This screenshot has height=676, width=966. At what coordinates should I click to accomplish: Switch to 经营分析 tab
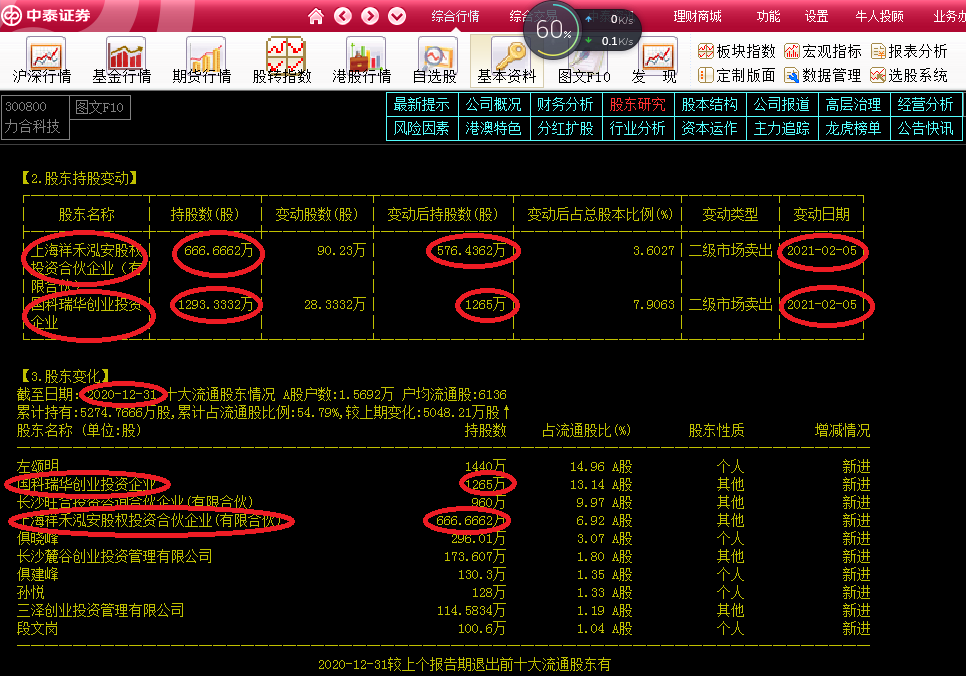click(x=927, y=104)
